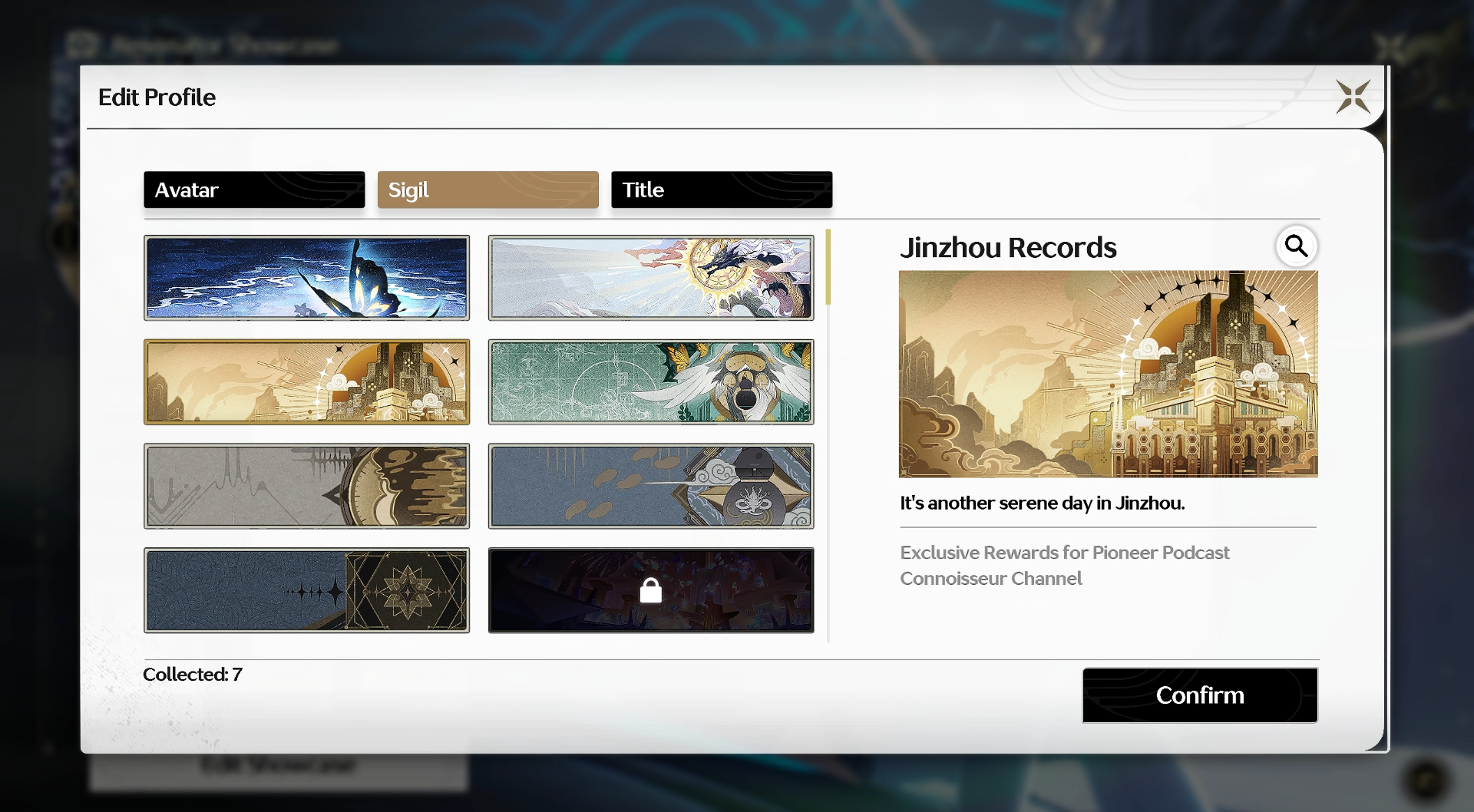This screenshot has height=812, width=1474.
Task: Select the Sigil tab
Action: click(x=487, y=190)
